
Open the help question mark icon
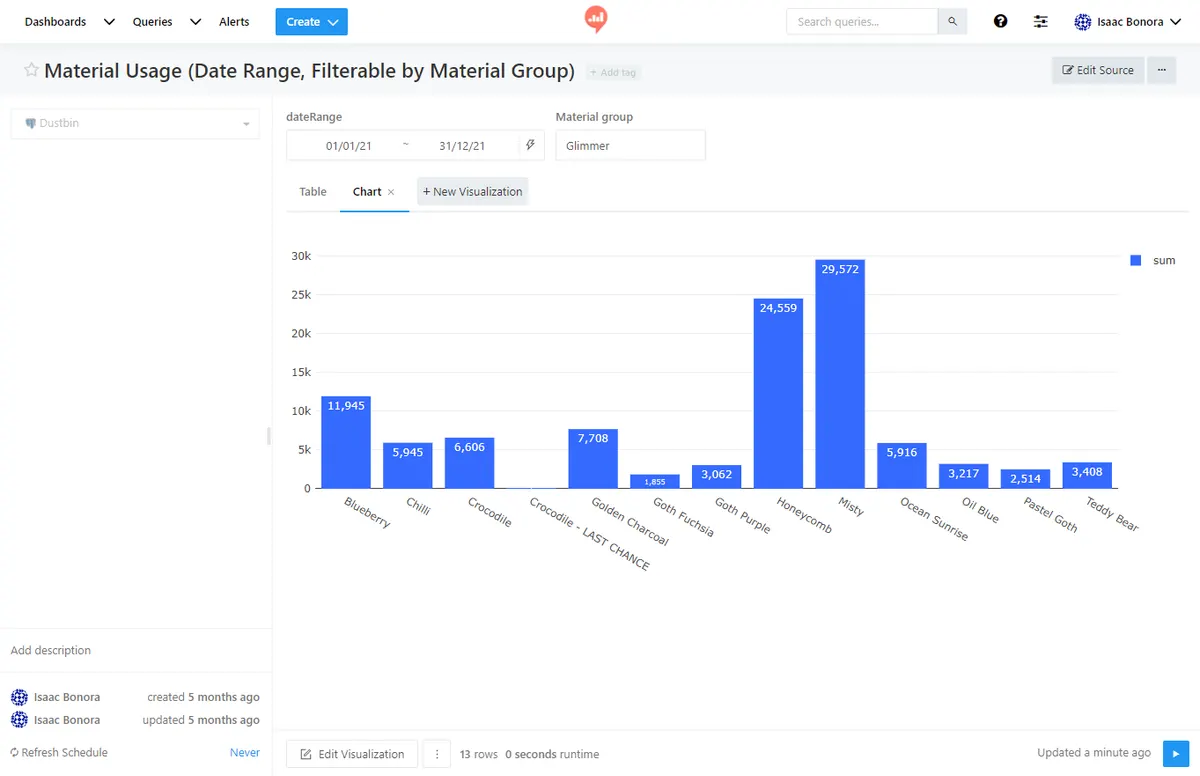[1000, 21]
